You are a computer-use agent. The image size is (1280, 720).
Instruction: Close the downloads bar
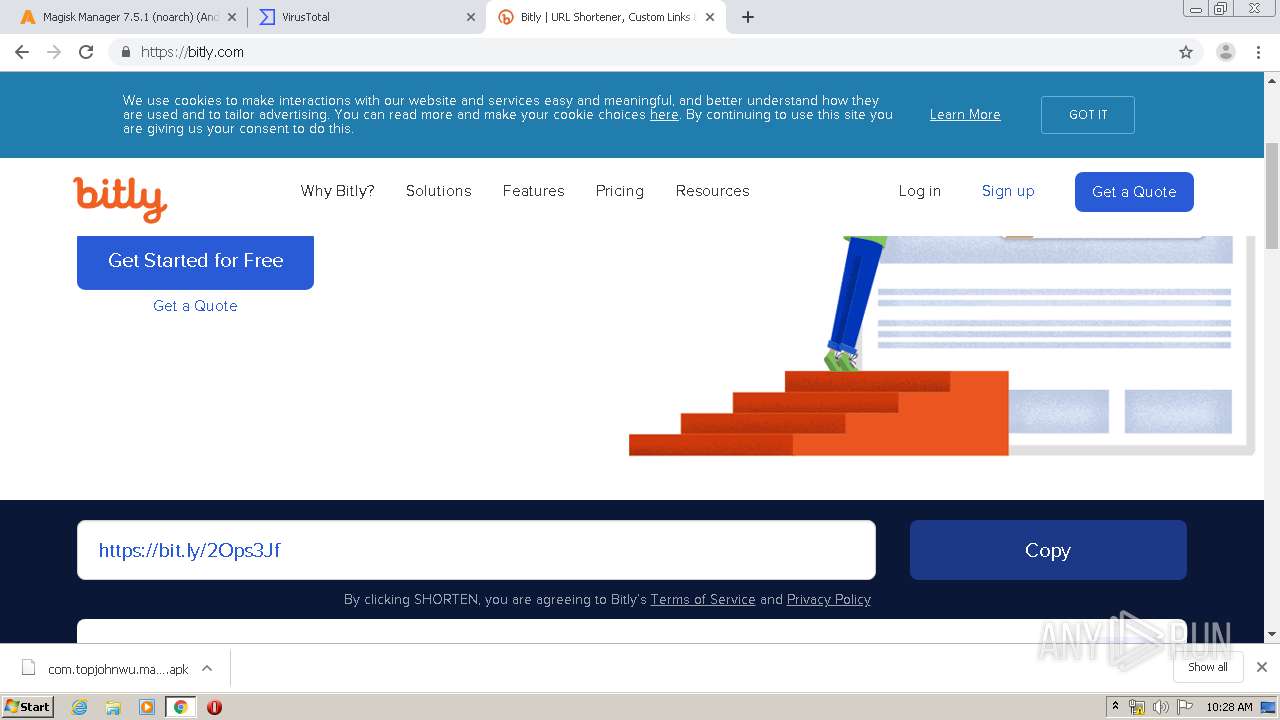[1262, 667]
